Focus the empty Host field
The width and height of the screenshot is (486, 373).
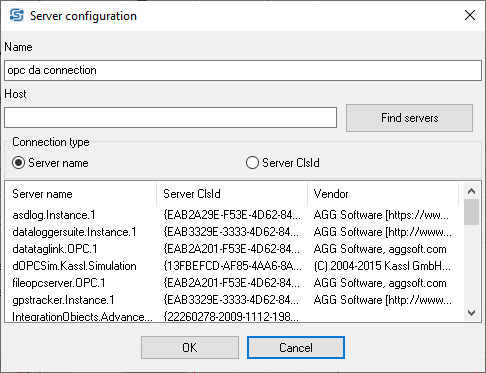(170, 117)
